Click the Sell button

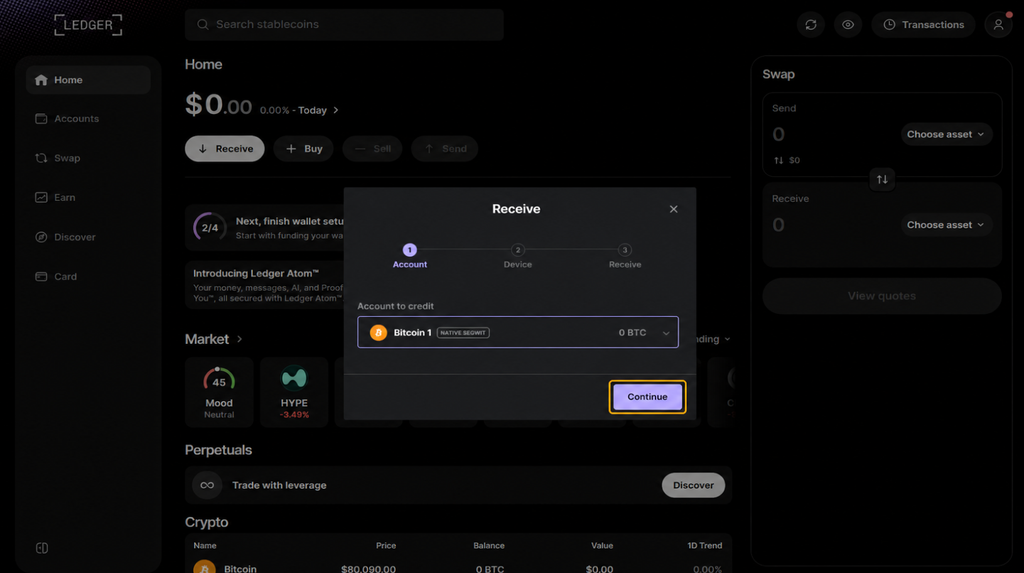coord(372,148)
